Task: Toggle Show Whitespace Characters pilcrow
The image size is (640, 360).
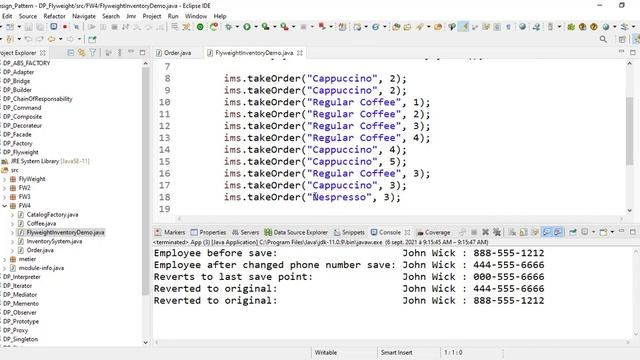Action: pos(509,27)
